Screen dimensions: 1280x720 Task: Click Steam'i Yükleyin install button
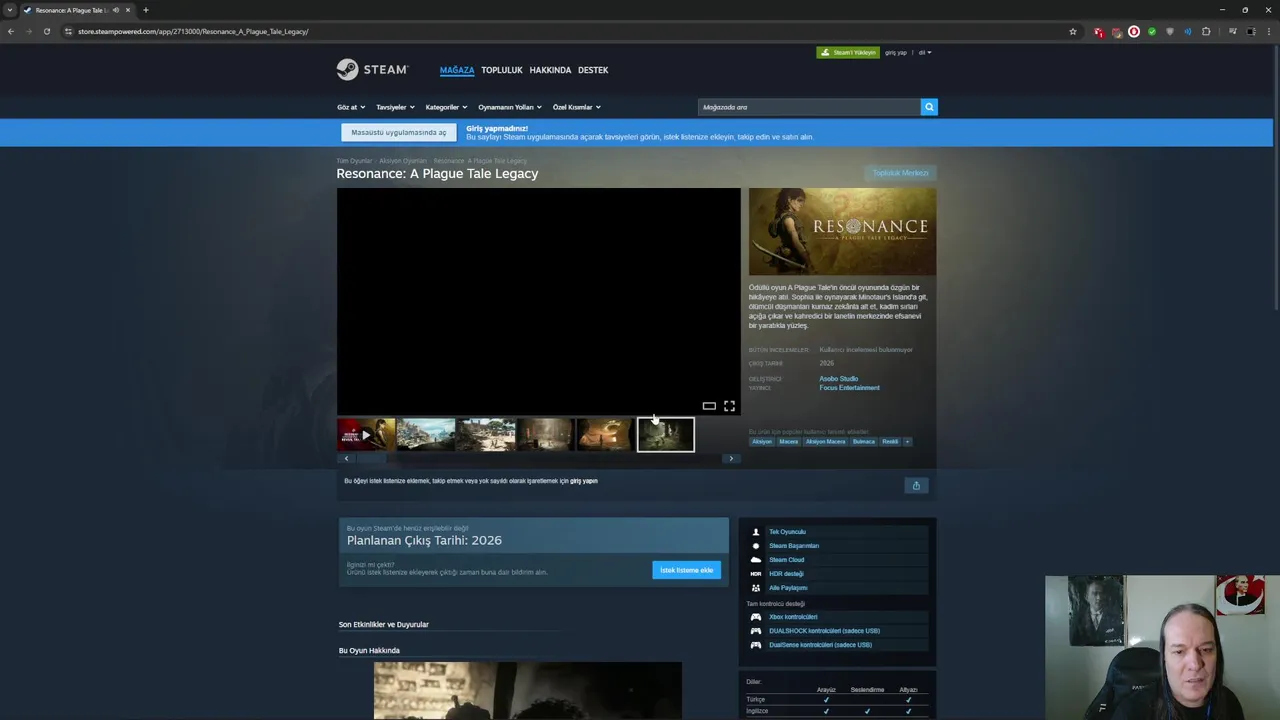(x=848, y=52)
